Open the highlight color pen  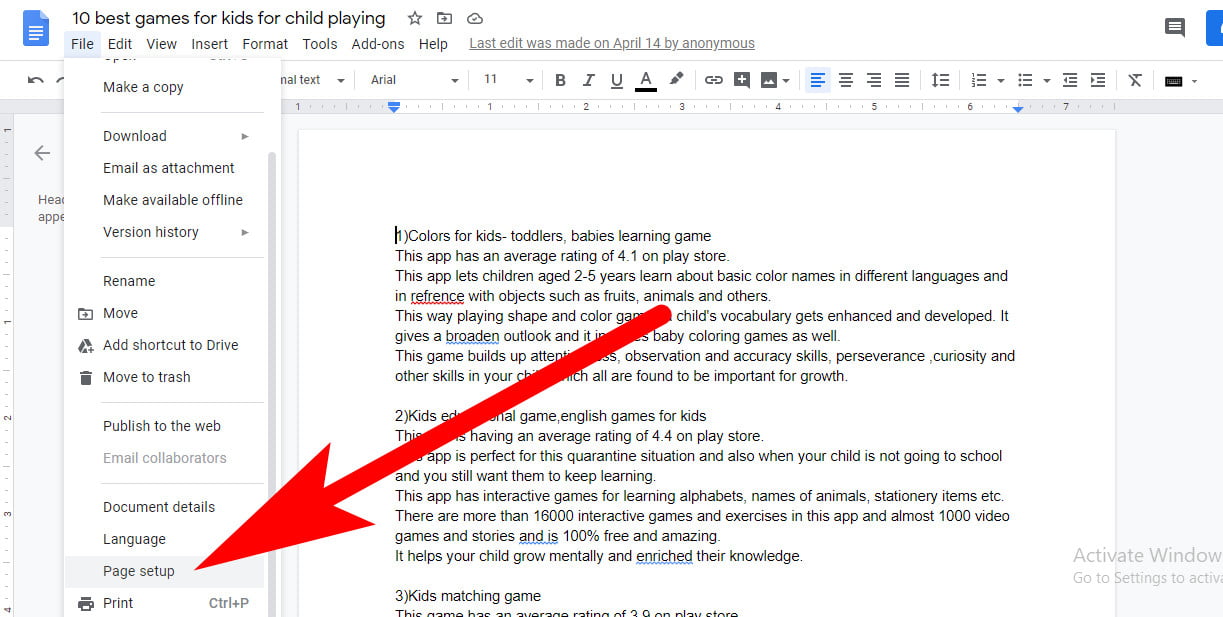pyautogui.click(x=677, y=80)
